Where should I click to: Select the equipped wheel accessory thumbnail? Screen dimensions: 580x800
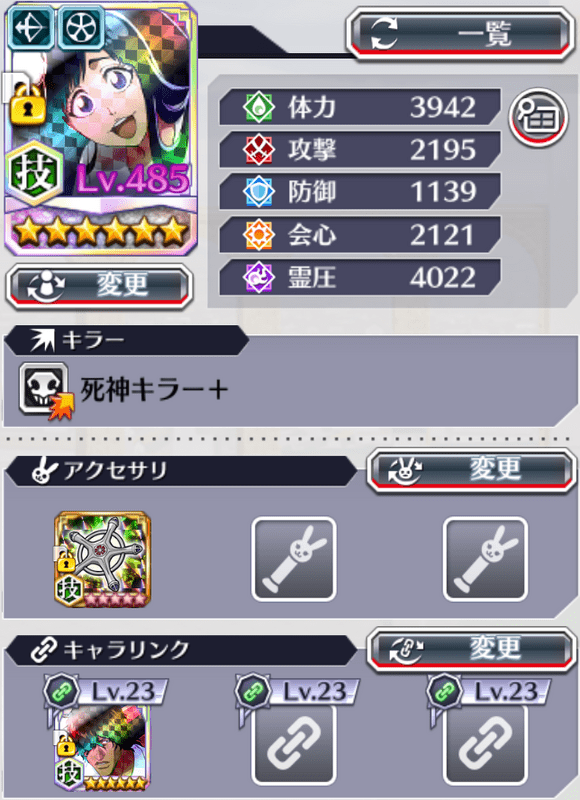tap(103, 559)
